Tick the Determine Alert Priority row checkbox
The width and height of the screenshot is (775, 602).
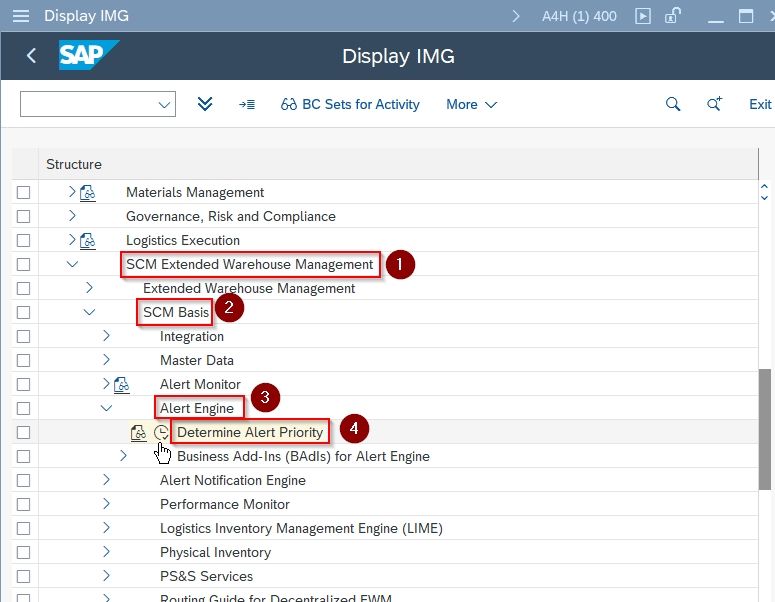[23, 432]
